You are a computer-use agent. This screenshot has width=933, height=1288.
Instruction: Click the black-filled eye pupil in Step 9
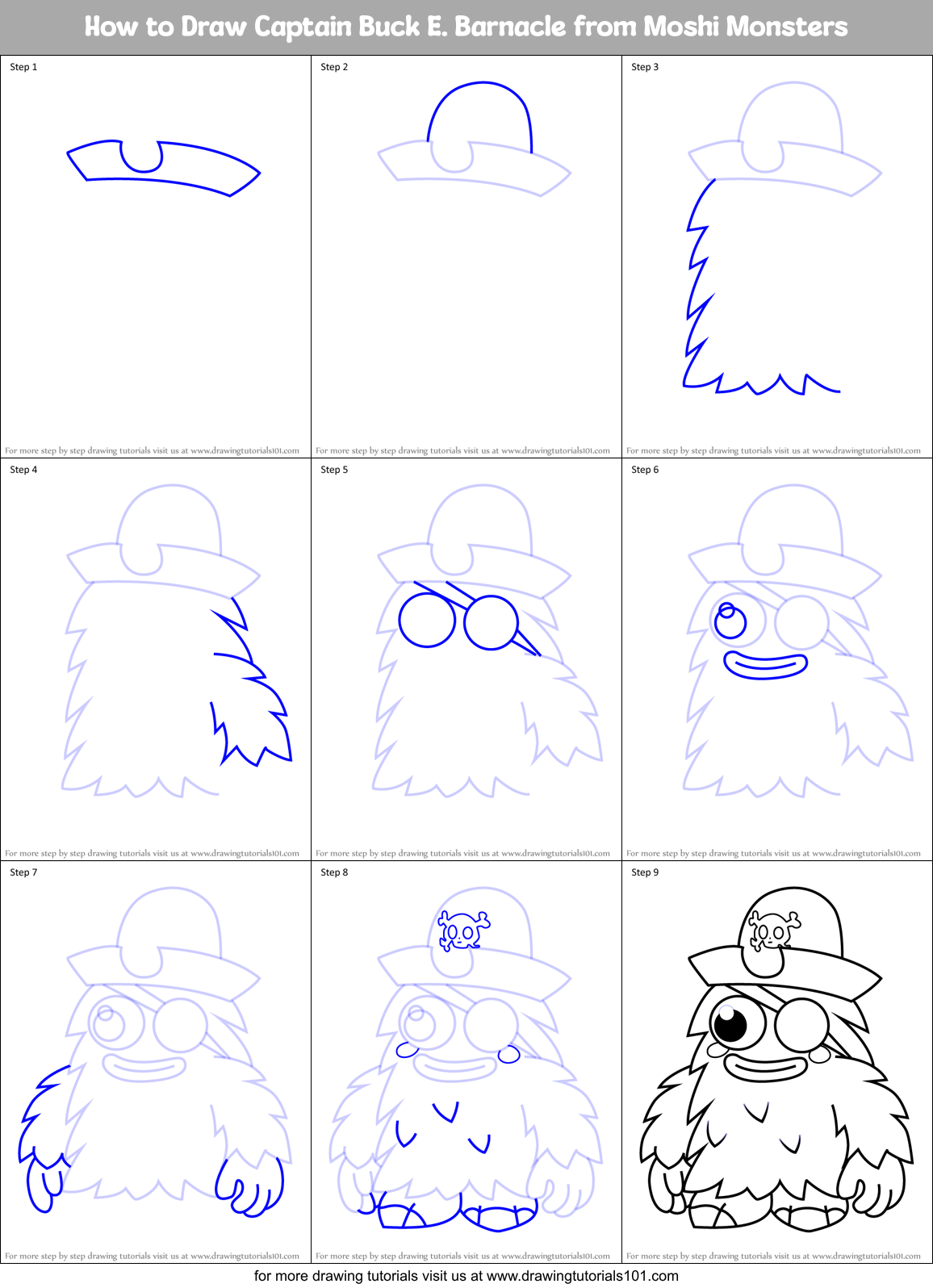pyautogui.click(x=731, y=1025)
